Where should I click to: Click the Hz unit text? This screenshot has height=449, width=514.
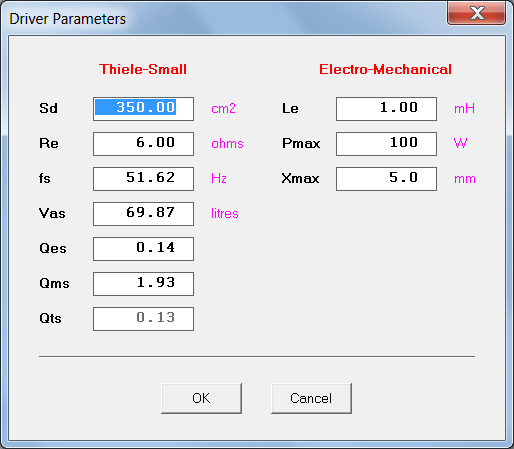click(219, 178)
